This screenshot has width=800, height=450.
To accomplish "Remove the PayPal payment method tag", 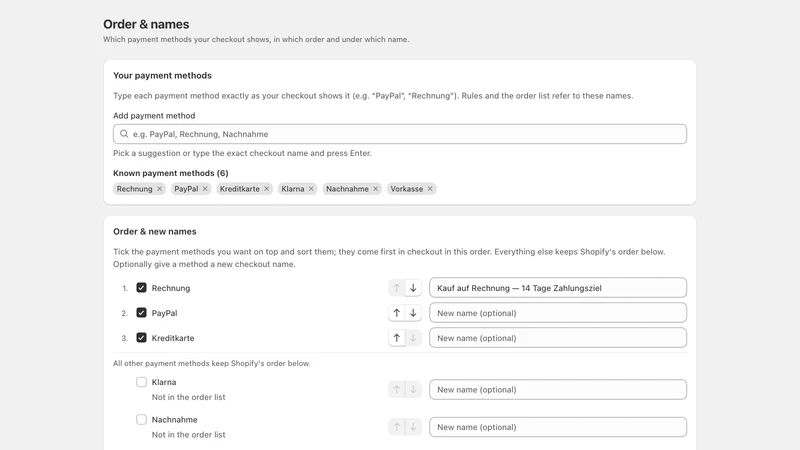I will (x=205, y=189).
